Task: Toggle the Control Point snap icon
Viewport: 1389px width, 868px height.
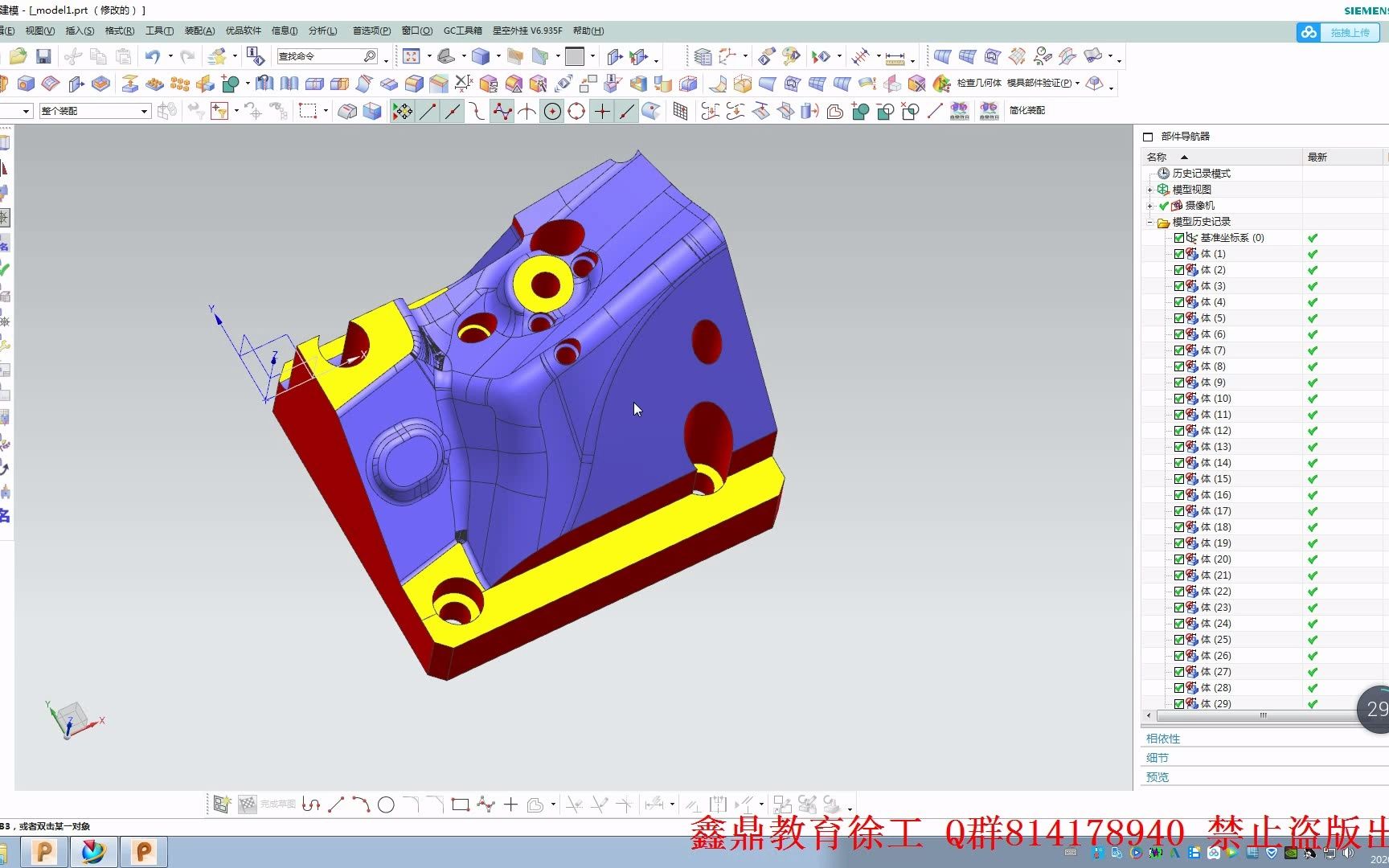Action: [502, 111]
